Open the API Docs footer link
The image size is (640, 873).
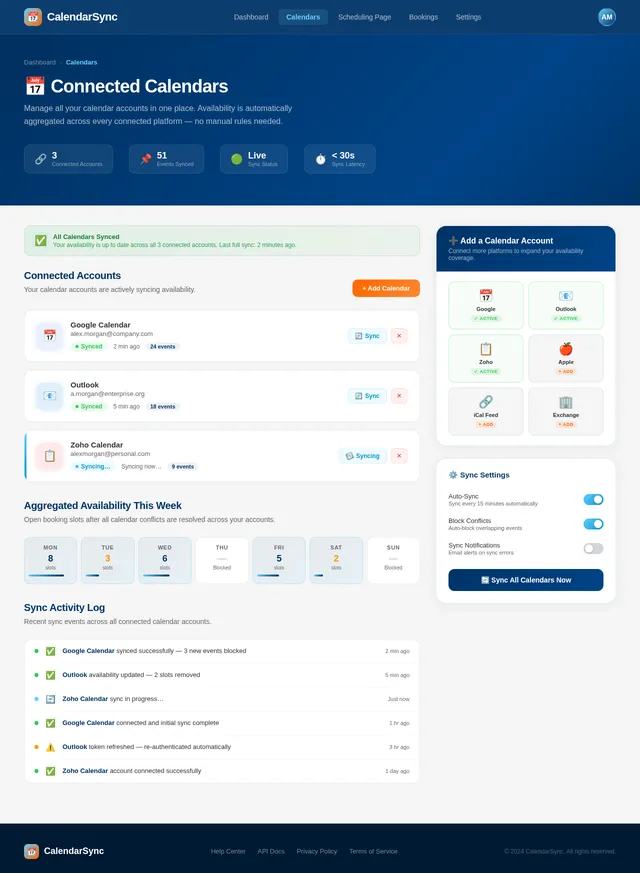point(271,851)
